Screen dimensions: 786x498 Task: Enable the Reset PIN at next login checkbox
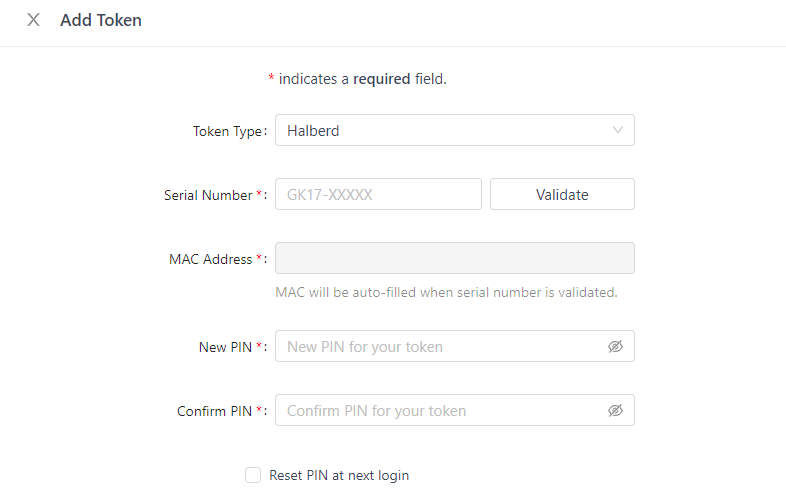253,475
